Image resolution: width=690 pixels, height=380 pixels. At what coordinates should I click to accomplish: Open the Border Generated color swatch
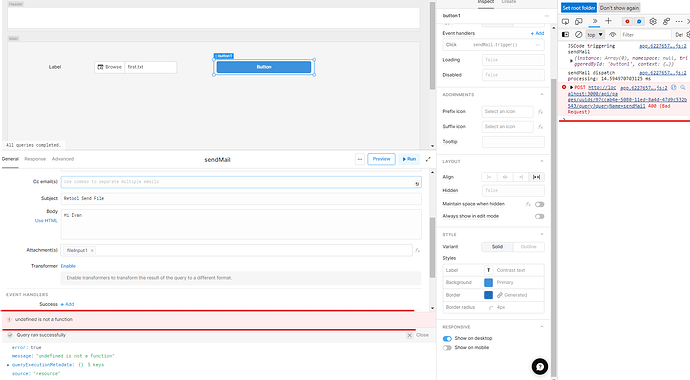(x=488, y=295)
